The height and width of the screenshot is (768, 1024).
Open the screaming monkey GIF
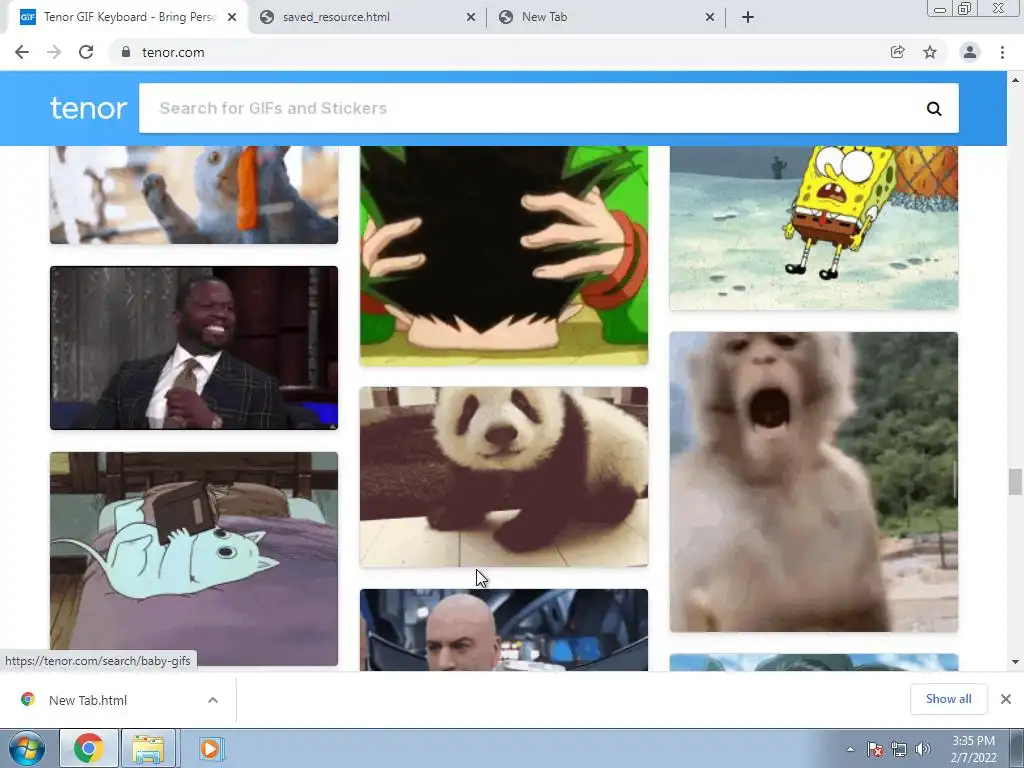pos(814,481)
